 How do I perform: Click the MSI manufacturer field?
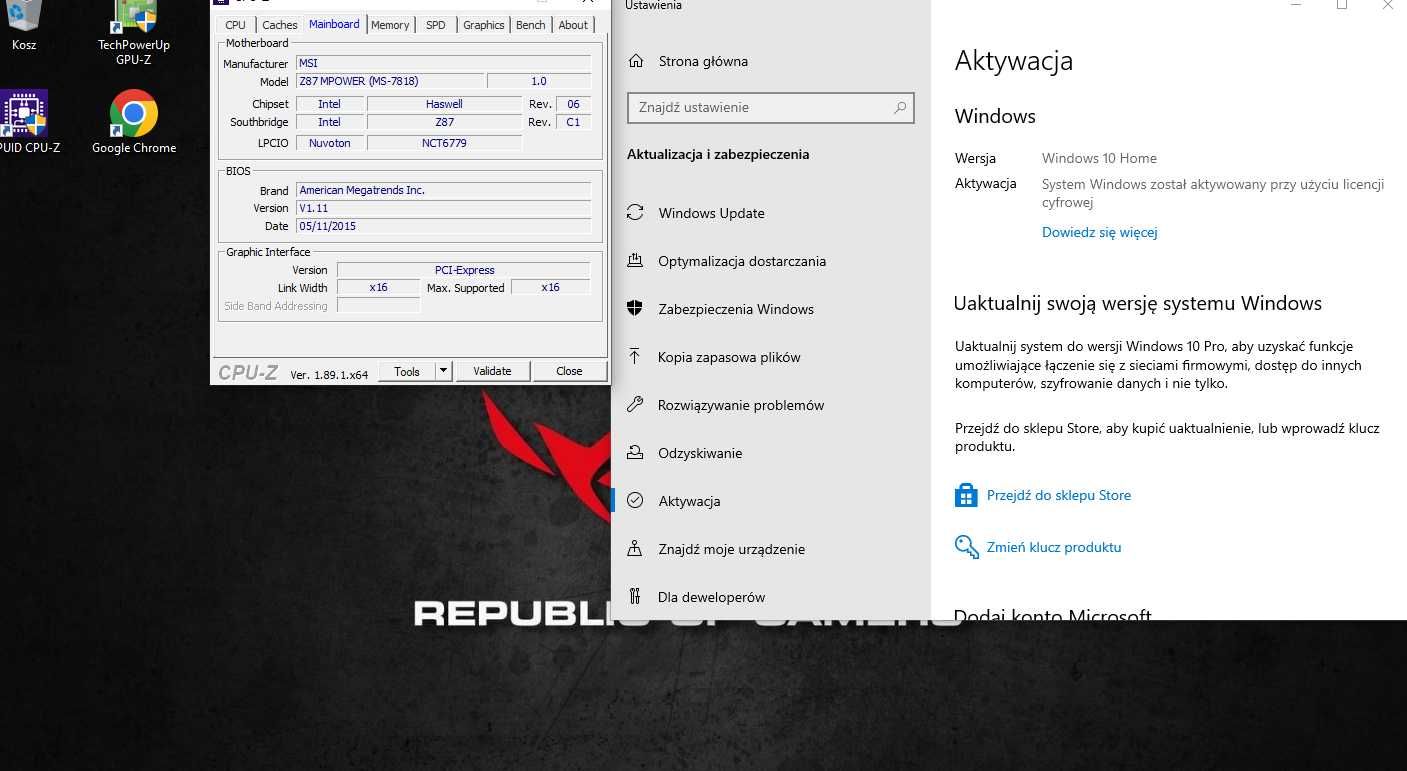(x=444, y=64)
